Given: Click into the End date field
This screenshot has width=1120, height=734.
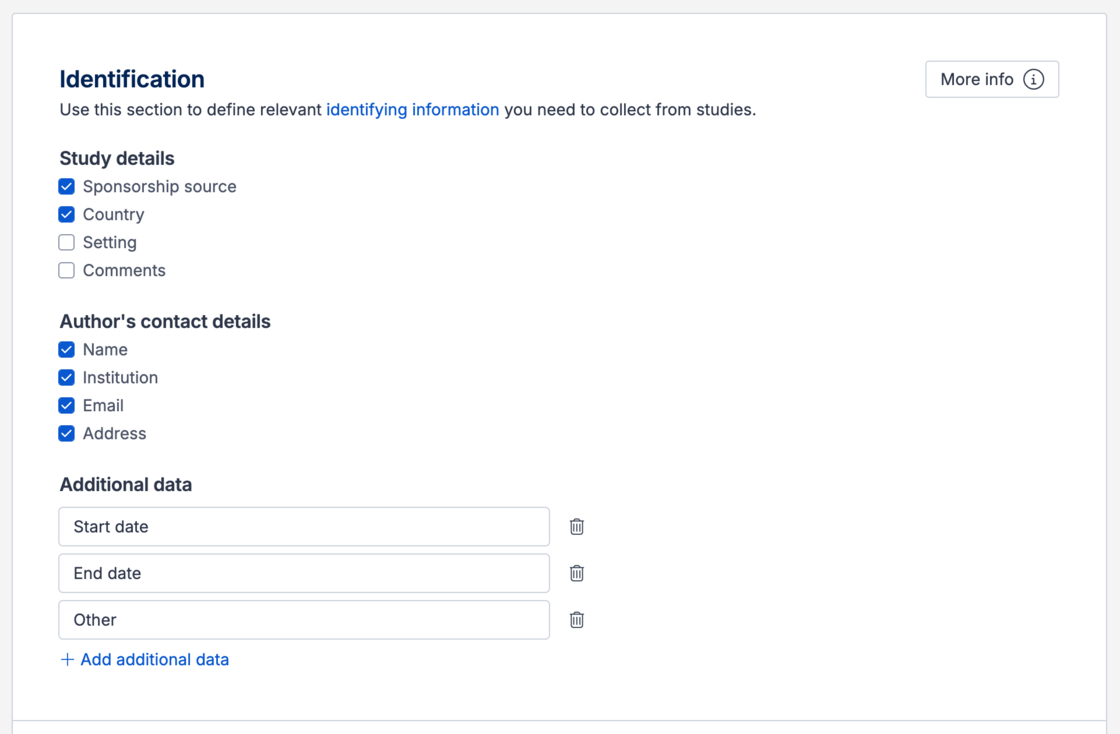Looking at the screenshot, I should point(304,573).
